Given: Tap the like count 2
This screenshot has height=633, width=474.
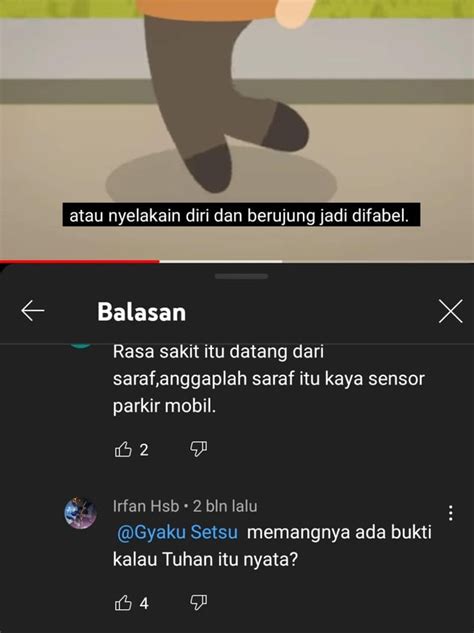Looking at the screenshot, I should pyautogui.click(x=144, y=450).
